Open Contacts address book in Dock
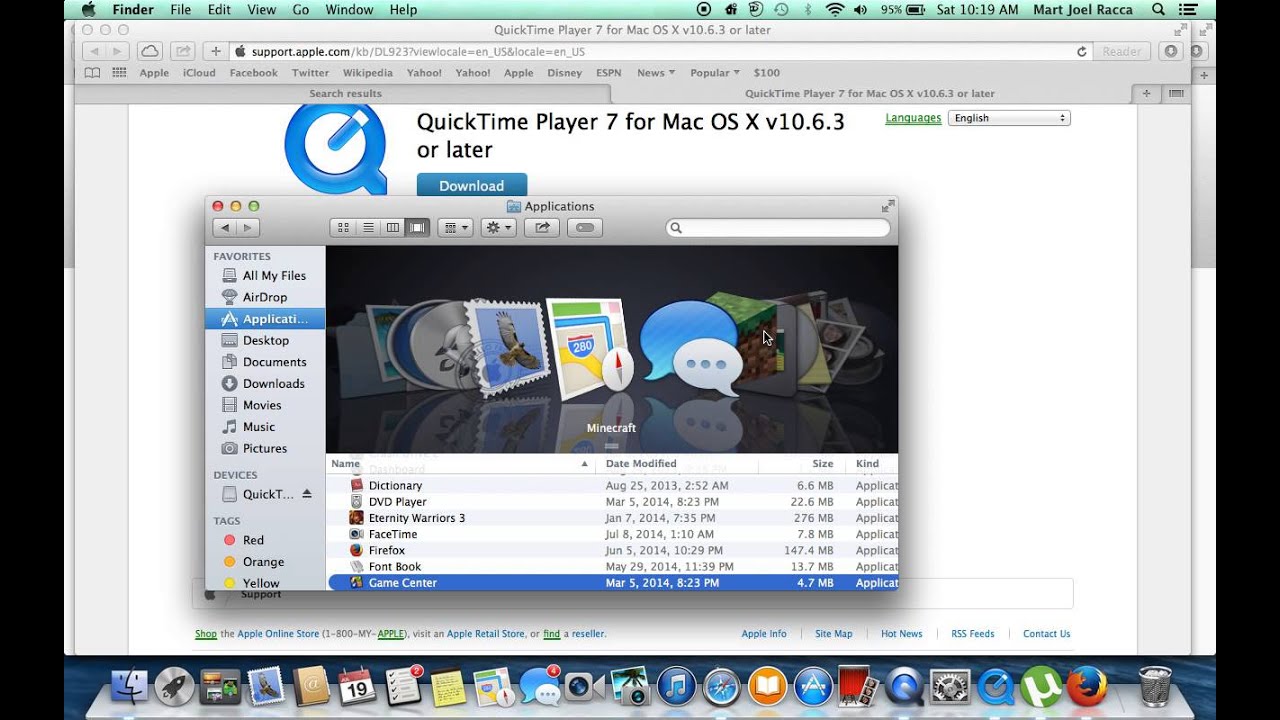This screenshot has width=1280, height=720. tap(312, 686)
